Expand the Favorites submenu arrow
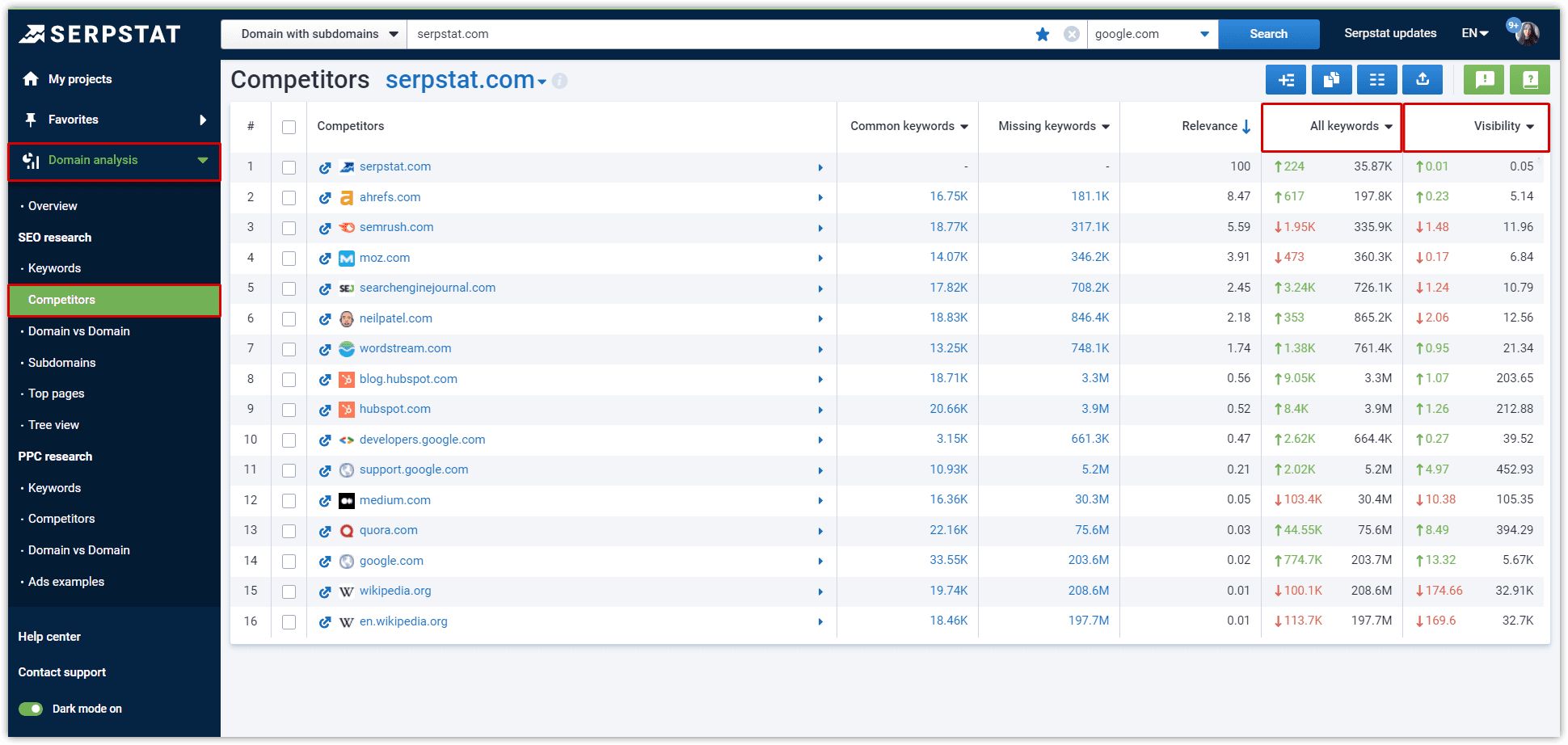Image resolution: width=1568 pixels, height=745 pixels. [x=203, y=120]
